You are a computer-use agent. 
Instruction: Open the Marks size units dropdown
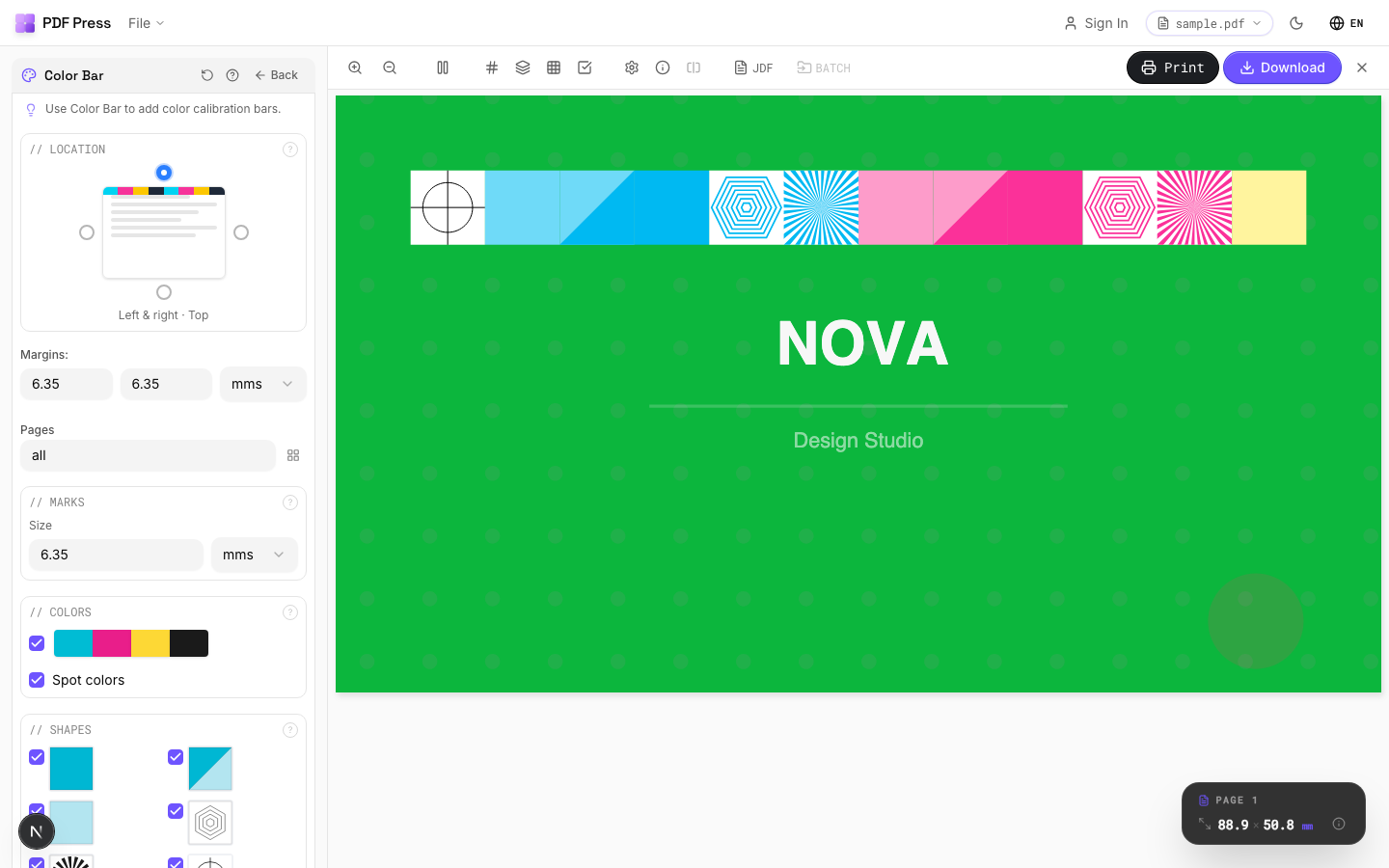(x=254, y=555)
